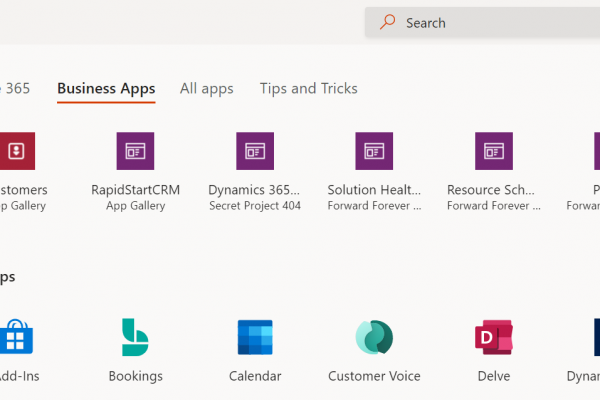Launch the Delve app icon
The image size is (600, 400).
click(494, 337)
